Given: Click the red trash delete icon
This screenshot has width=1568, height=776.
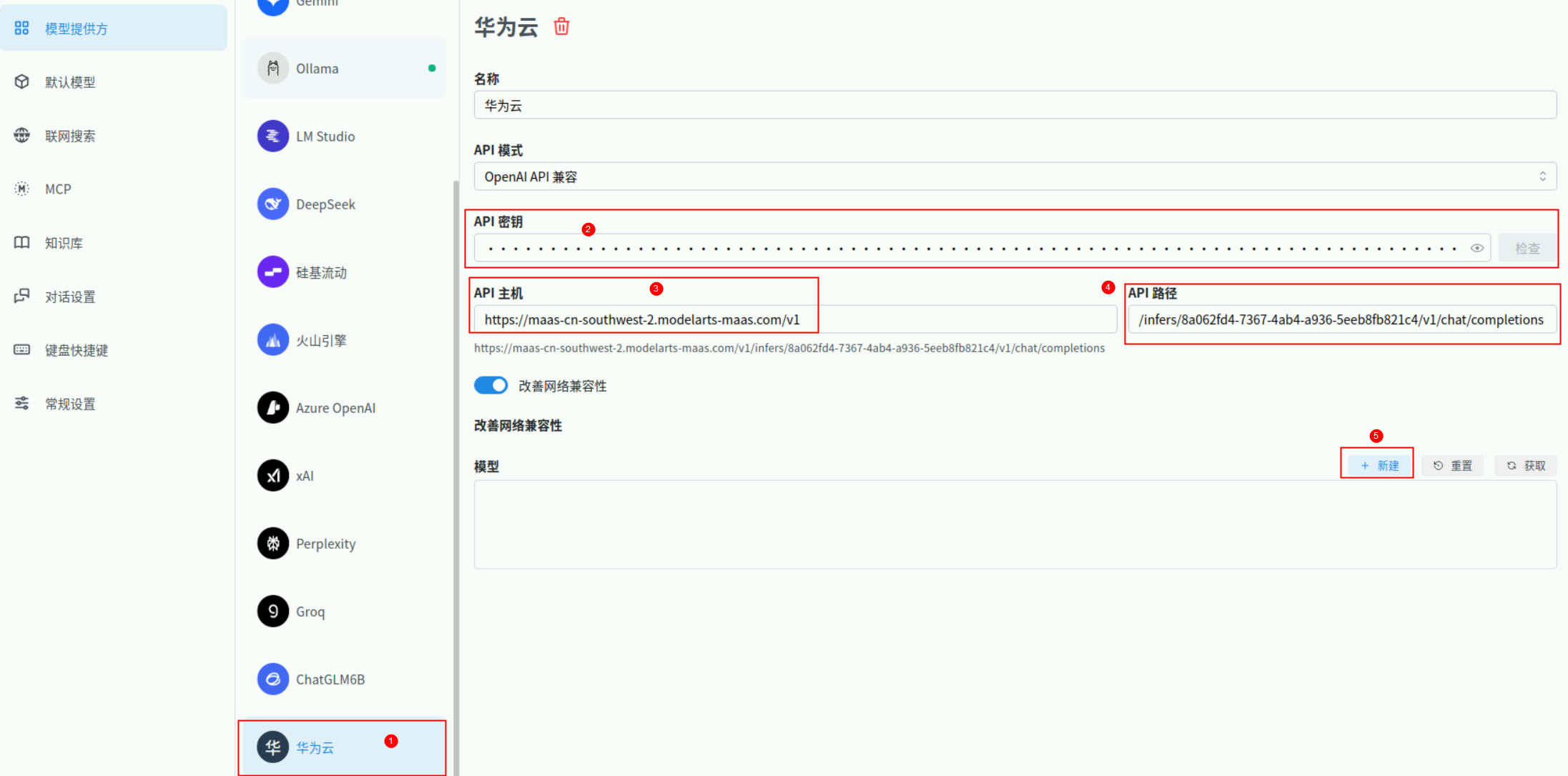Looking at the screenshot, I should point(561,27).
